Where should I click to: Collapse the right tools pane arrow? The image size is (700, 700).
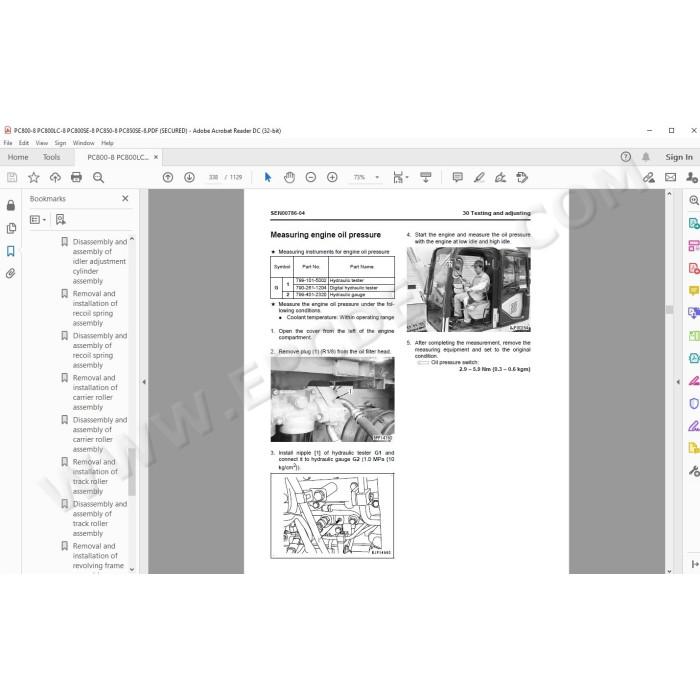pos(678,382)
